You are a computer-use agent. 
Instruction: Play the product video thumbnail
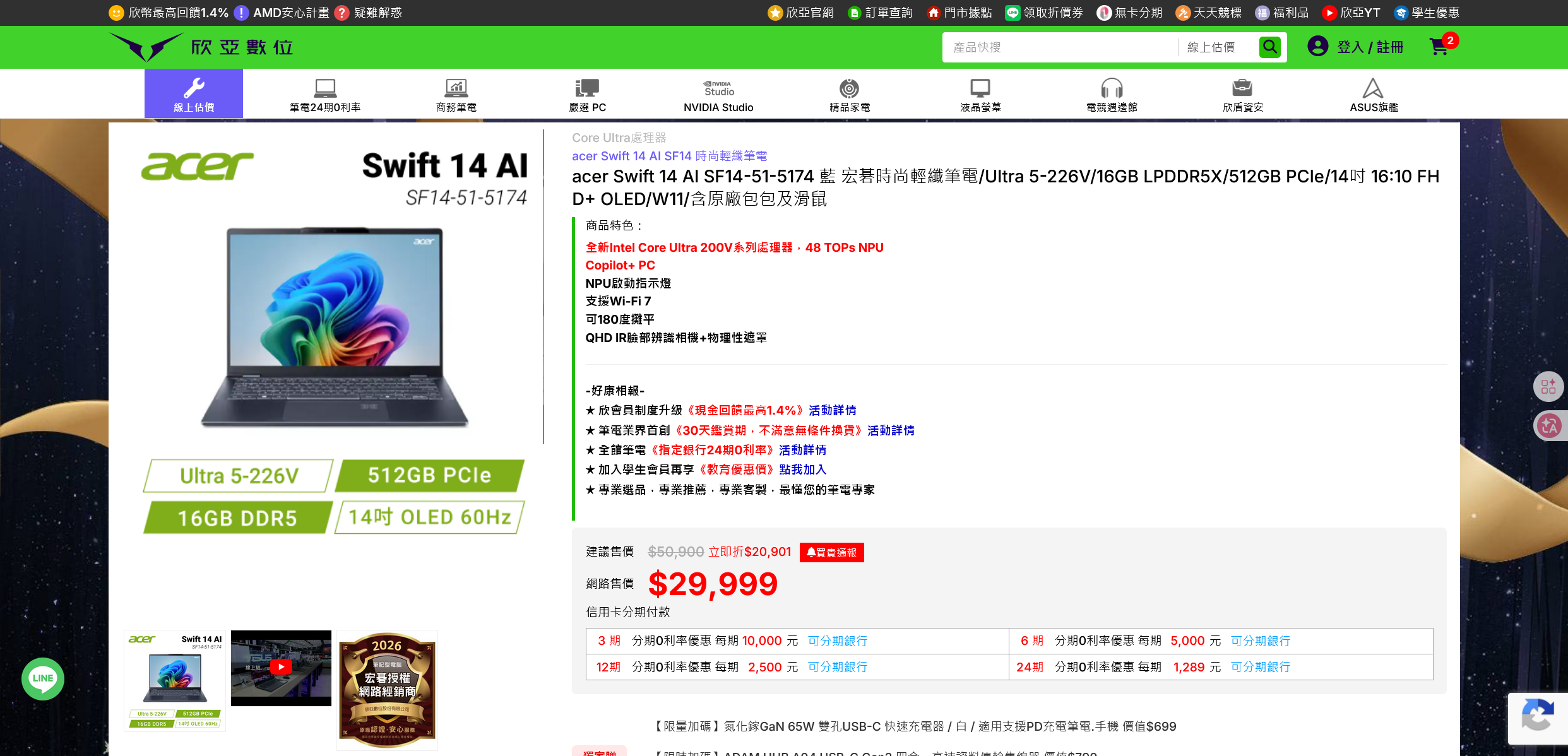281,668
